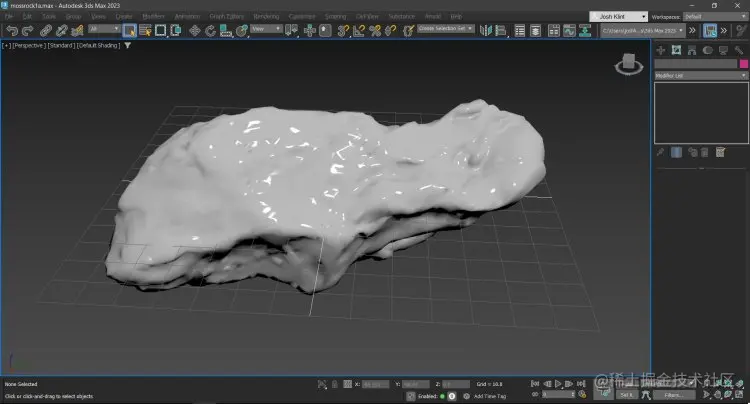This screenshot has width=750, height=404.
Task: Expand the toolbar overflow double-chevron at far right
Action: pyautogui.click(x=724, y=31)
